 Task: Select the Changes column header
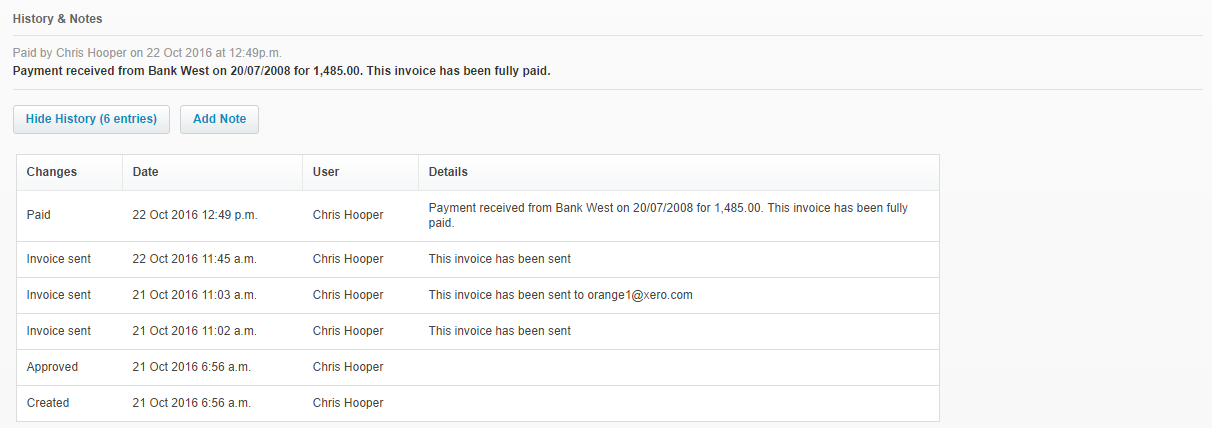[x=52, y=172]
